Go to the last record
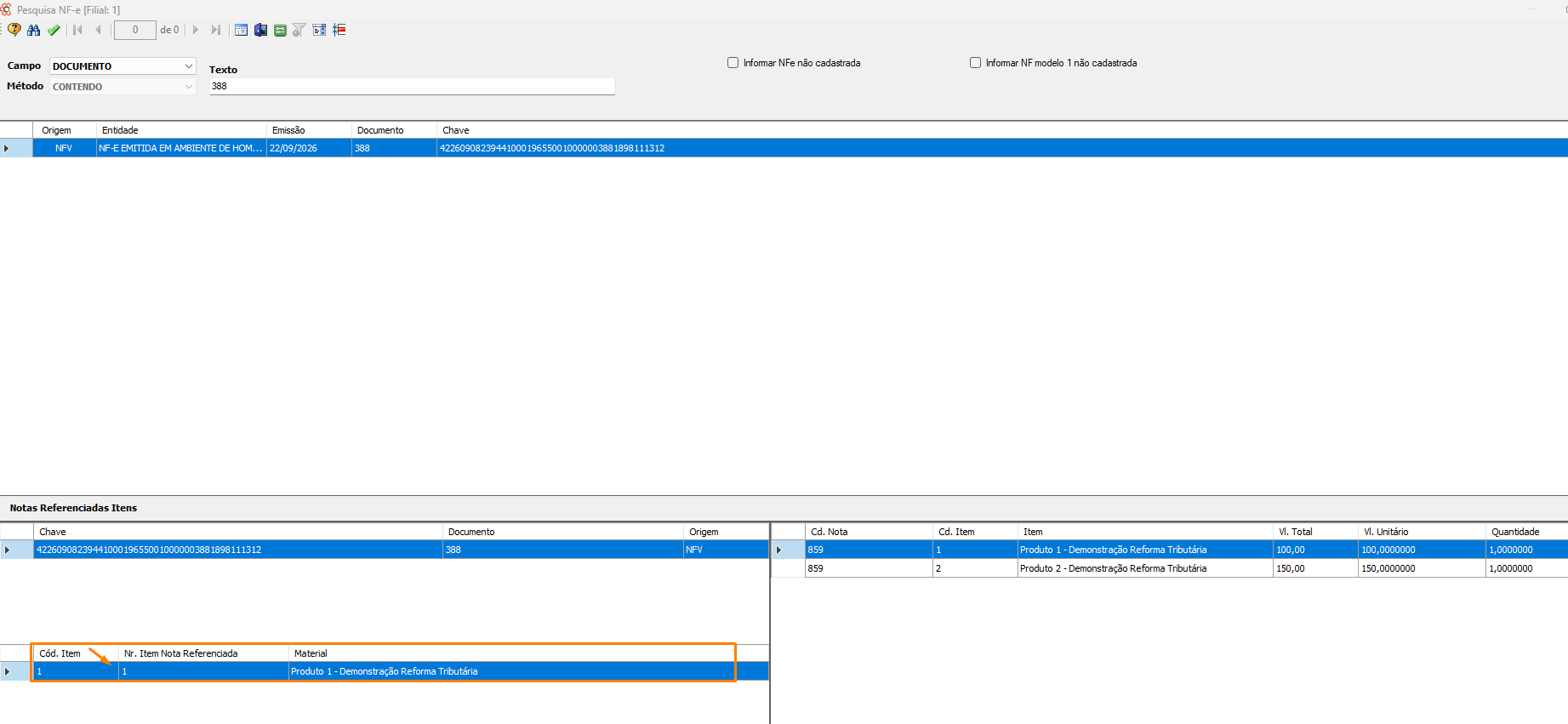 (216, 30)
